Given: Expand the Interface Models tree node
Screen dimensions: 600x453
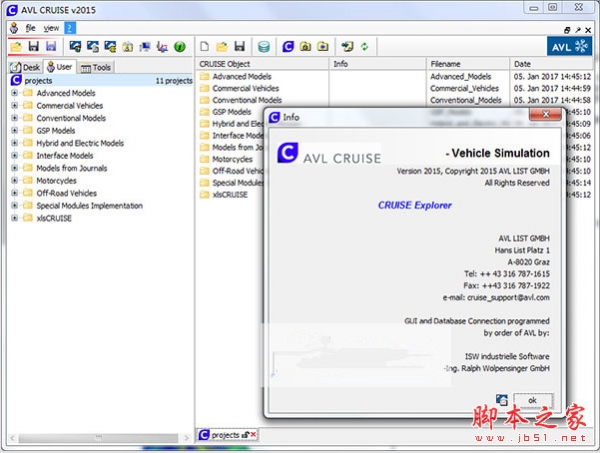Looking at the screenshot, I should [15, 155].
